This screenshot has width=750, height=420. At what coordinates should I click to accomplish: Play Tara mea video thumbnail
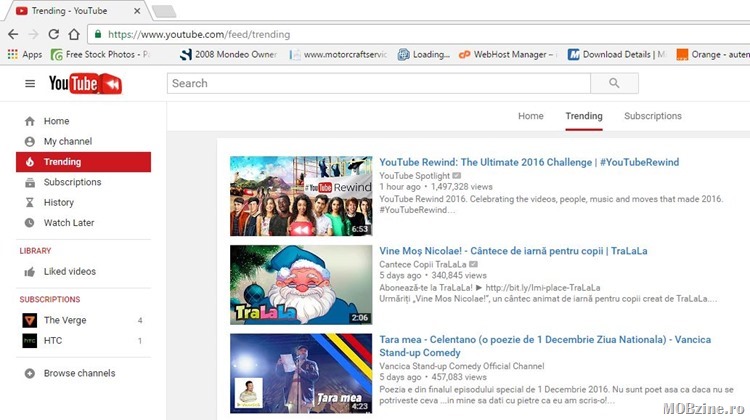click(301, 374)
